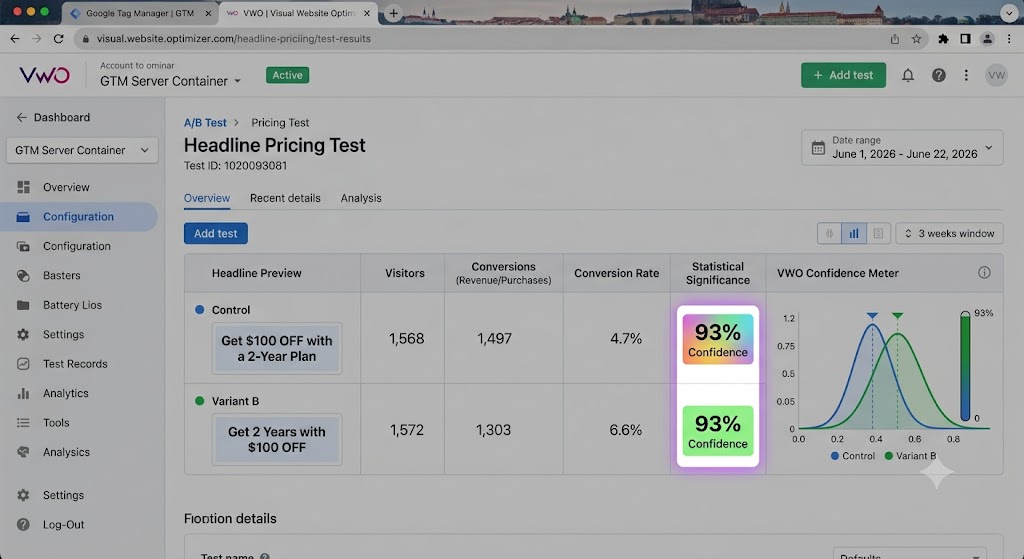
Task: Open the Date range dropdown
Action: pos(902,148)
